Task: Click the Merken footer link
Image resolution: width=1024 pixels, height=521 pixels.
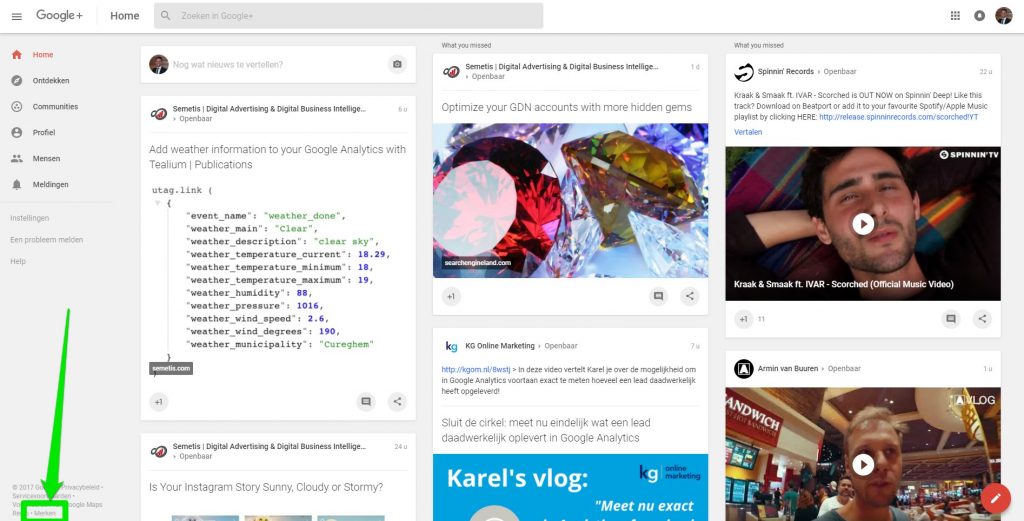Action: pyautogui.click(x=45, y=514)
